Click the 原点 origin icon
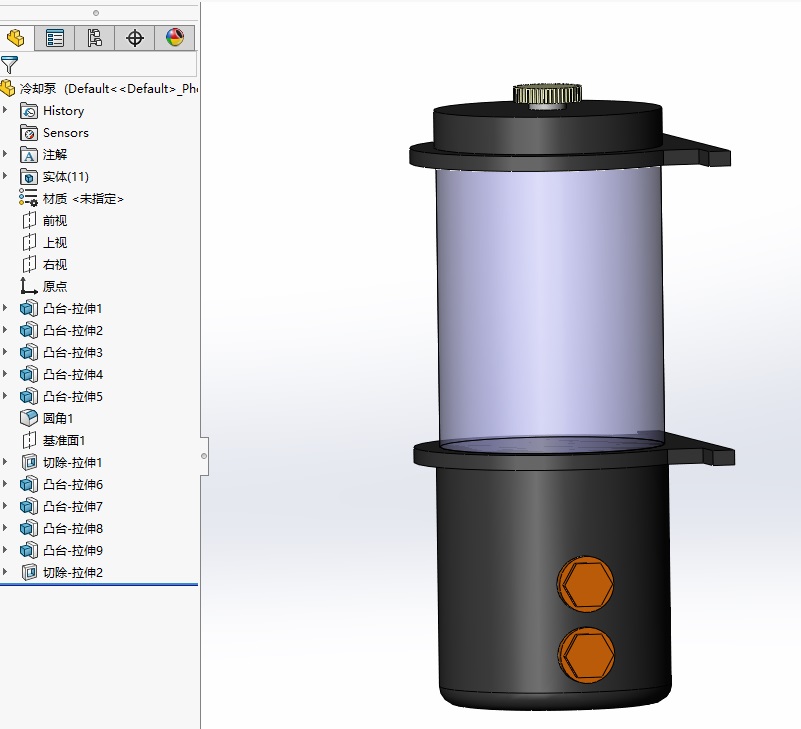Image resolution: width=801 pixels, height=729 pixels. (x=29, y=286)
